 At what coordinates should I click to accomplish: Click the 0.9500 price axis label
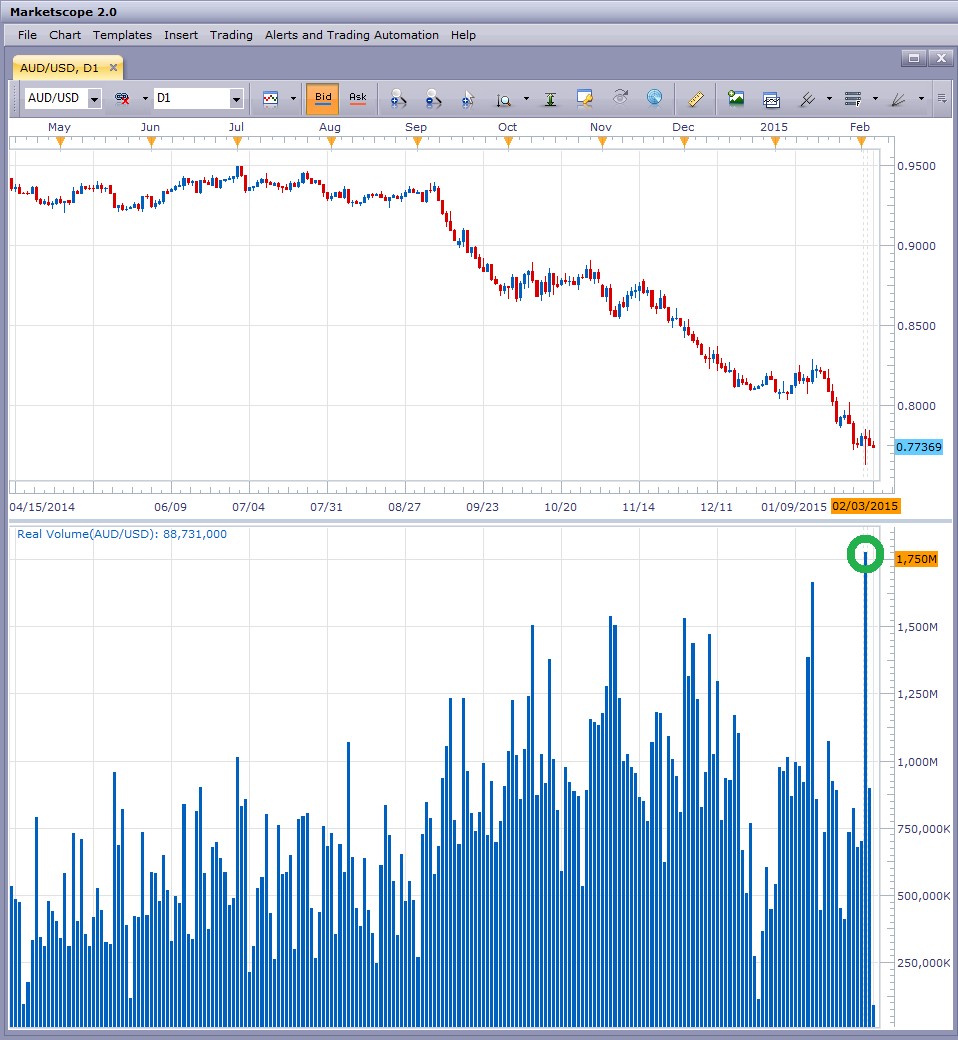coord(916,166)
